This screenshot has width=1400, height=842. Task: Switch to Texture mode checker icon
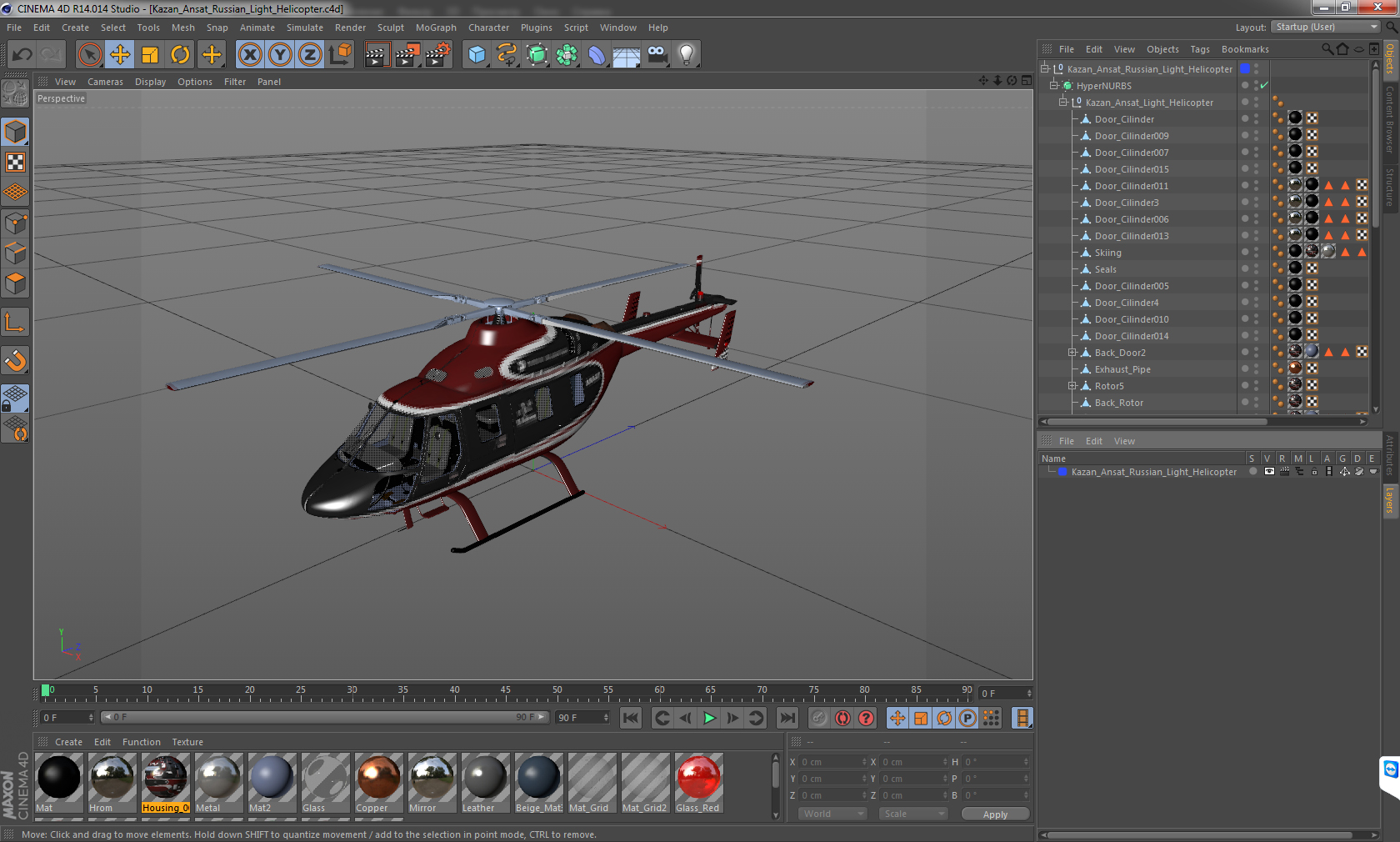[16, 162]
